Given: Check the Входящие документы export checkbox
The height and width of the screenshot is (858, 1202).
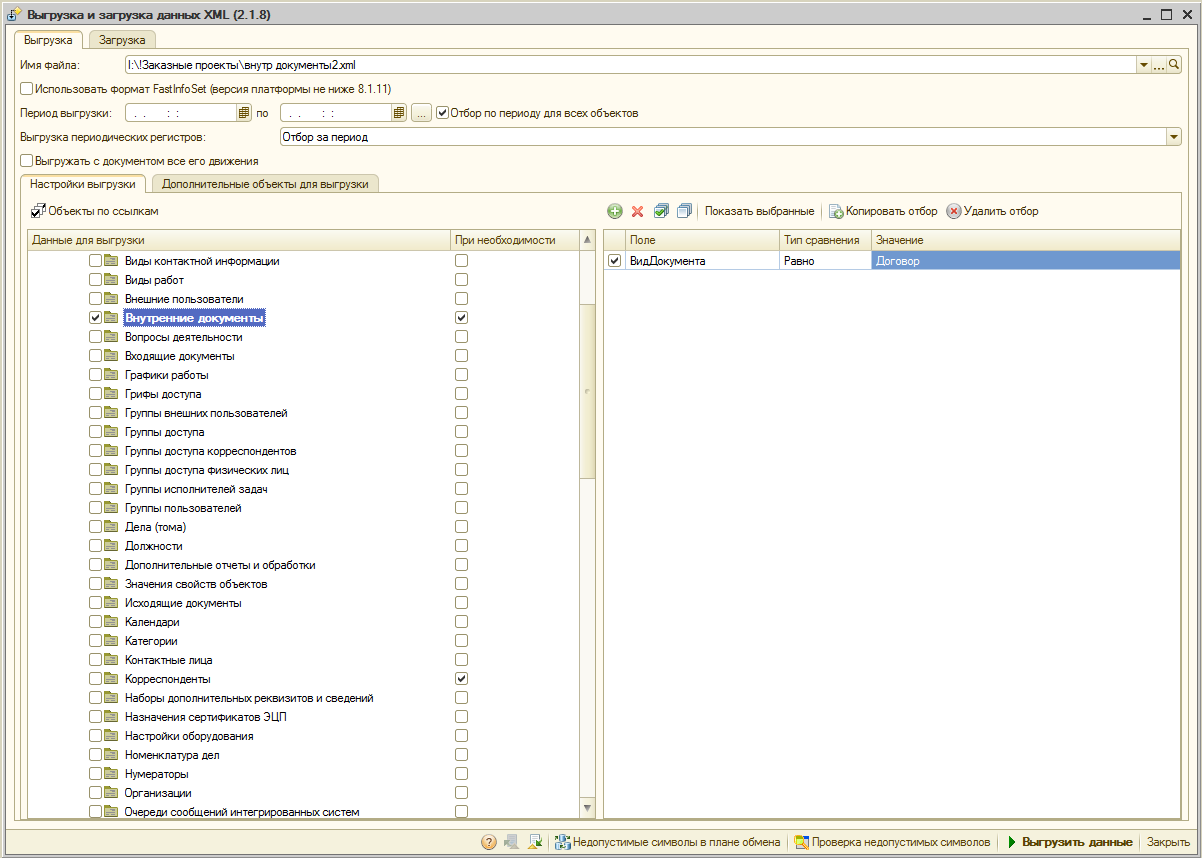Looking at the screenshot, I should click(x=95, y=356).
